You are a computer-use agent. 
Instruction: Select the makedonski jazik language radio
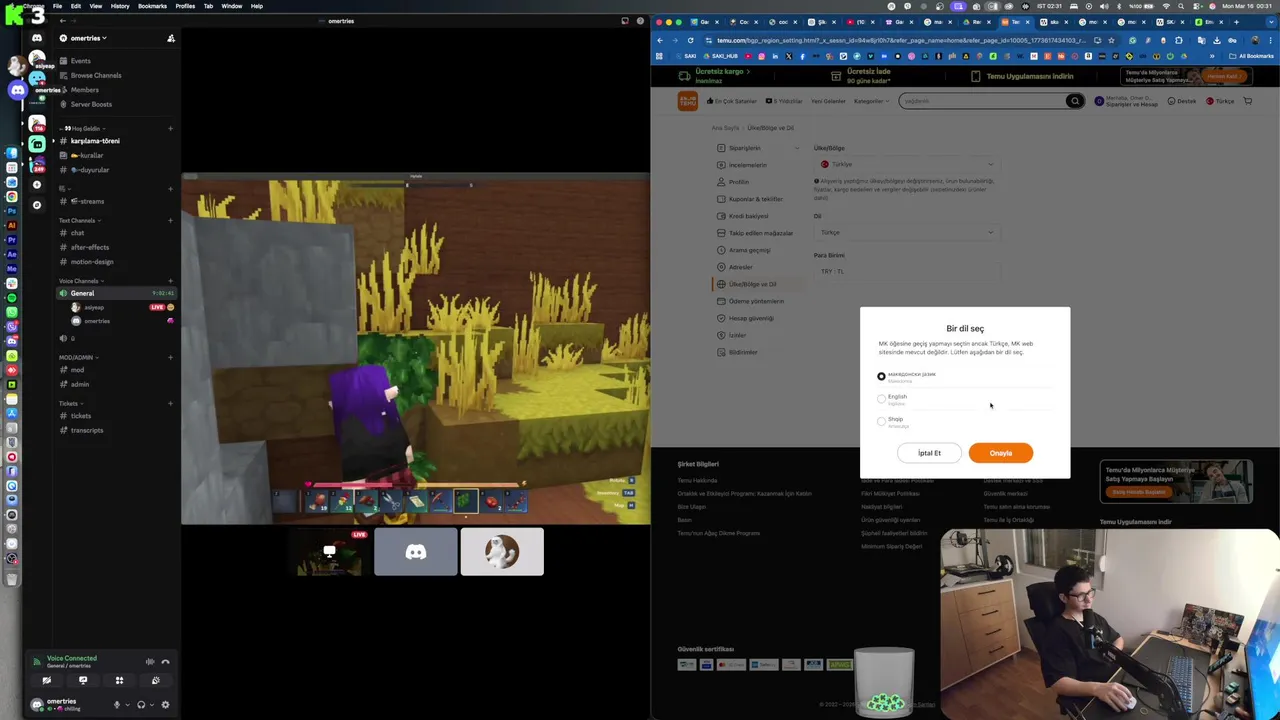881,376
